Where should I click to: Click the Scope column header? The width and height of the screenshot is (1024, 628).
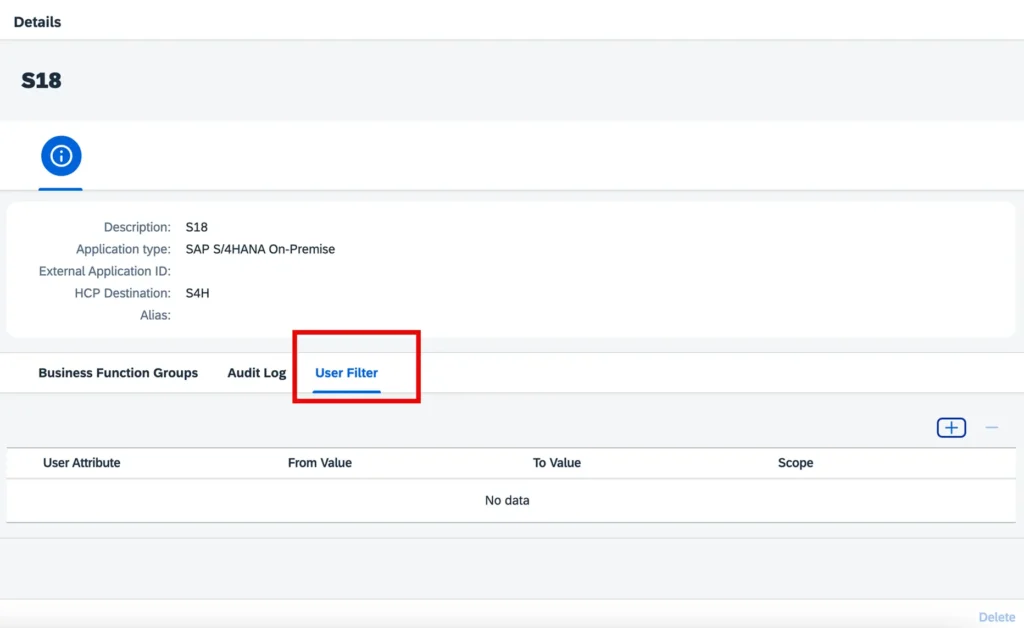click(795, 463)
